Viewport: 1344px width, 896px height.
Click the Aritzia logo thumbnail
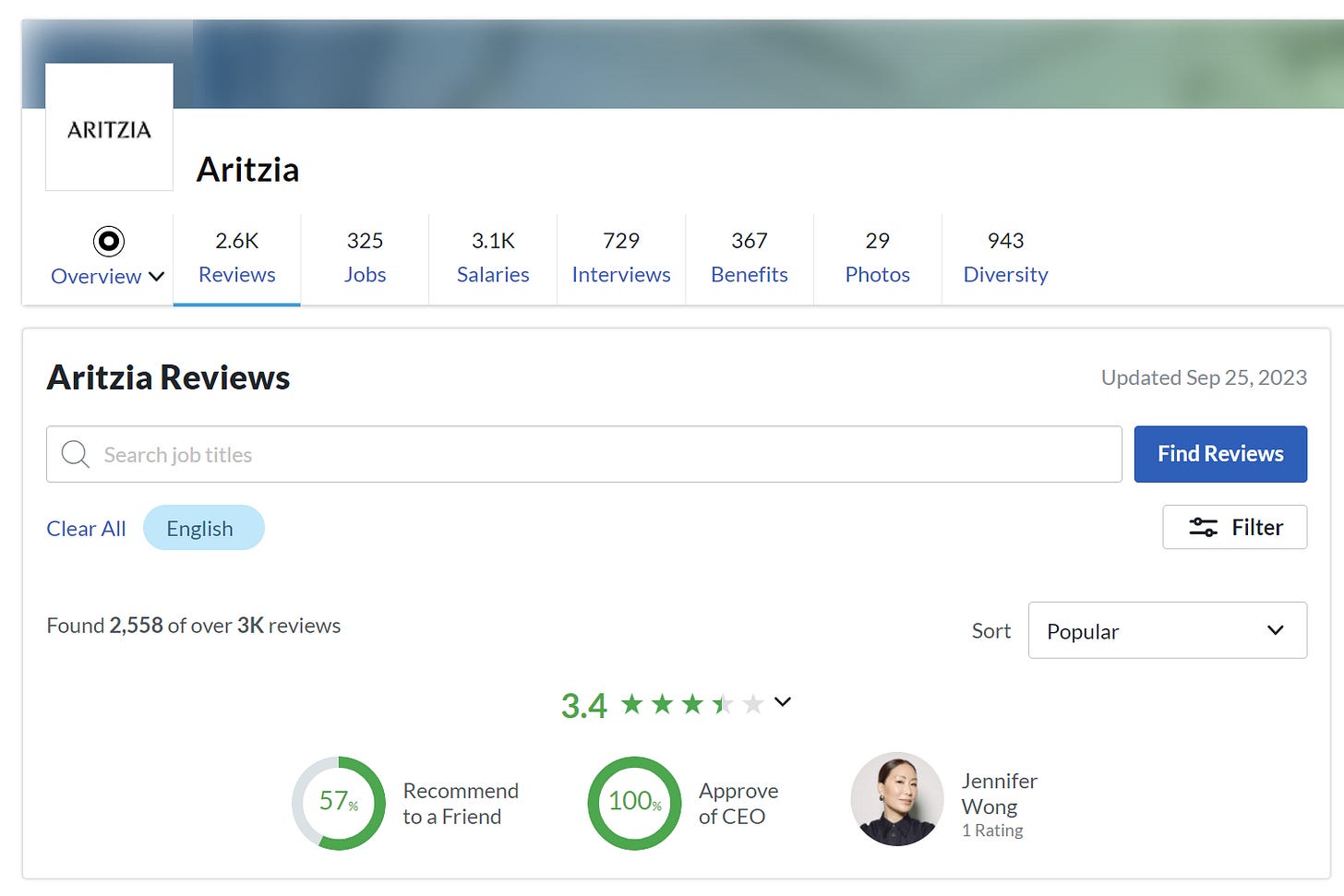pyautogui.click(x=109, y=127)
